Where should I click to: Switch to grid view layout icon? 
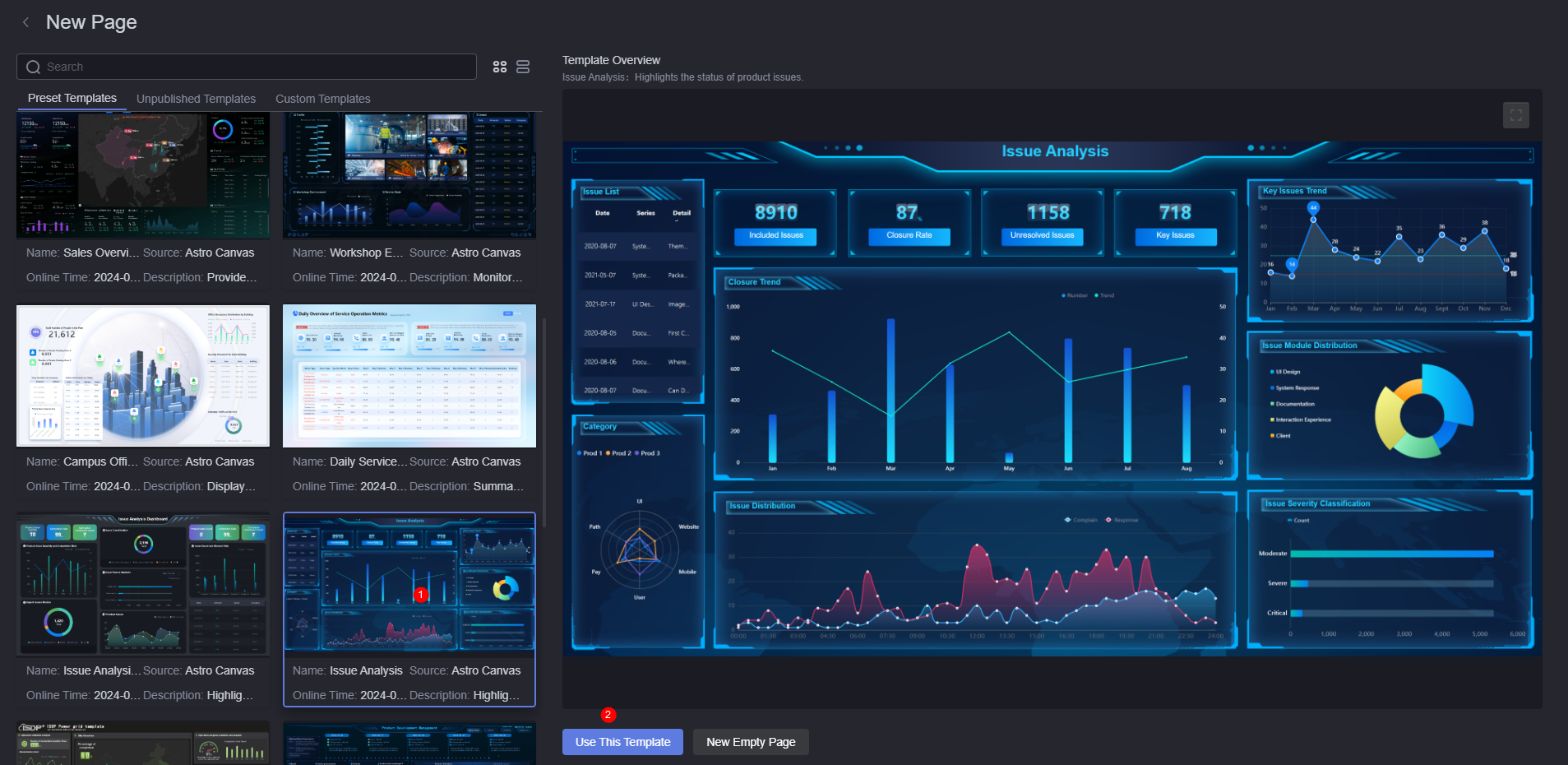(x=500, y=67)
